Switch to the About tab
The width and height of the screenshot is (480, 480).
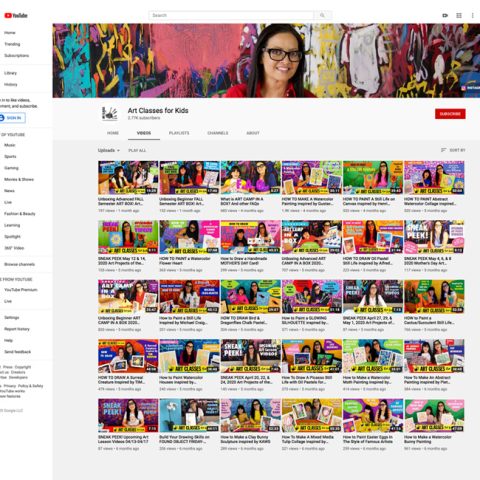(253, 133)
